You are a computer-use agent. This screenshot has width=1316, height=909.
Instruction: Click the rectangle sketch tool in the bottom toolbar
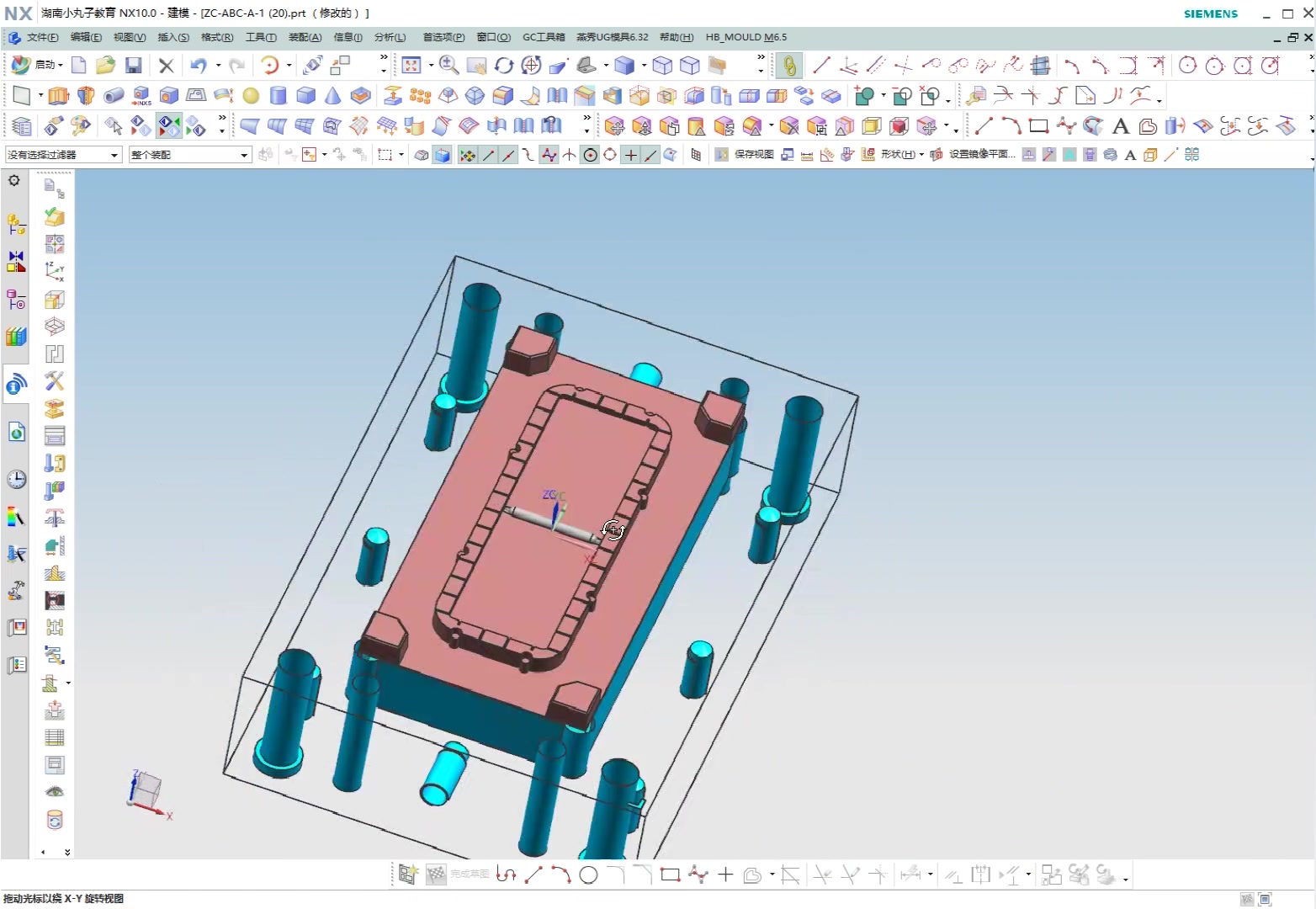pyautogui.click(x=670, y=875)
